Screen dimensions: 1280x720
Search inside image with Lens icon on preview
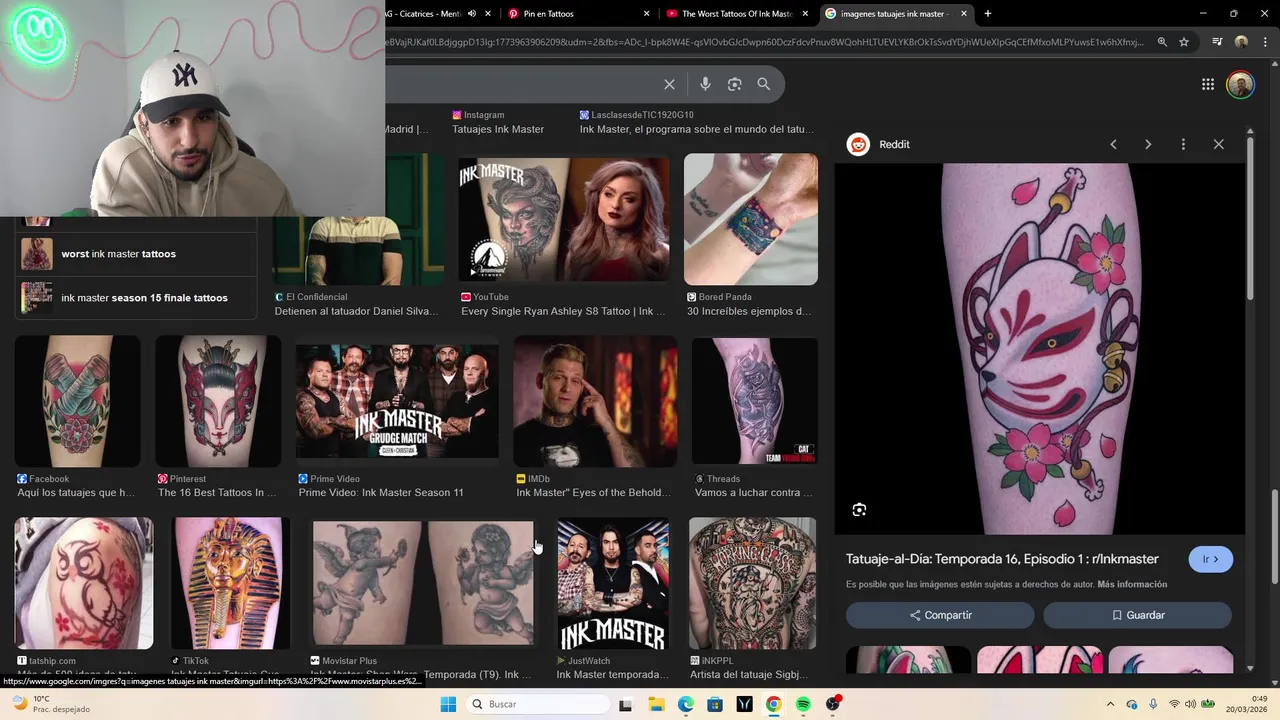click(859, 510)
